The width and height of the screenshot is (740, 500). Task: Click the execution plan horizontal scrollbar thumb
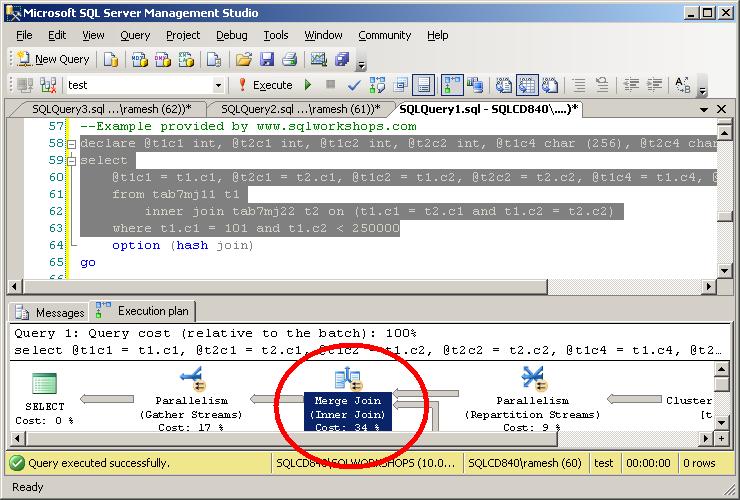(293, 439)
